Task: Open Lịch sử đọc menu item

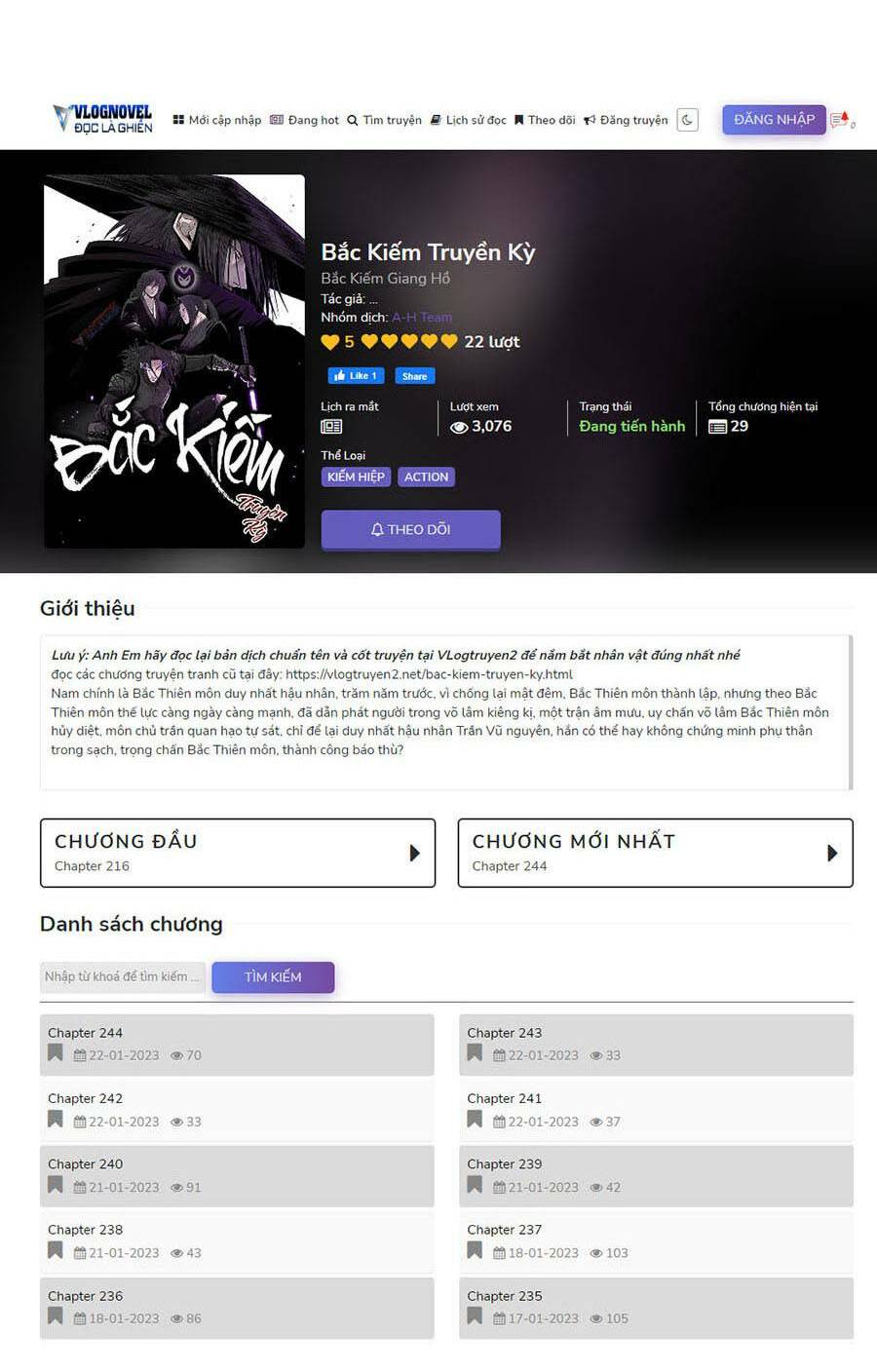Action: pyautogui.click(x=469, y=120)
